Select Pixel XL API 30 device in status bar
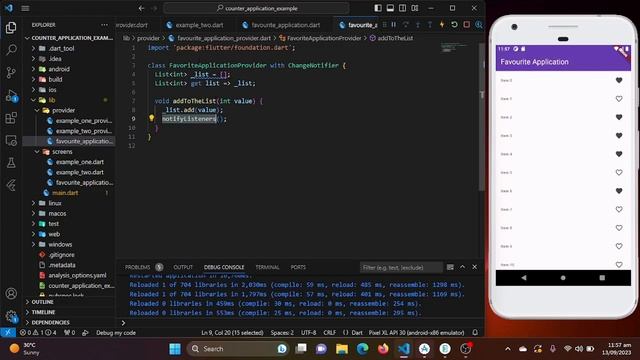The height and width of the screenshot is (360, 640). click(x=416, y=333)
